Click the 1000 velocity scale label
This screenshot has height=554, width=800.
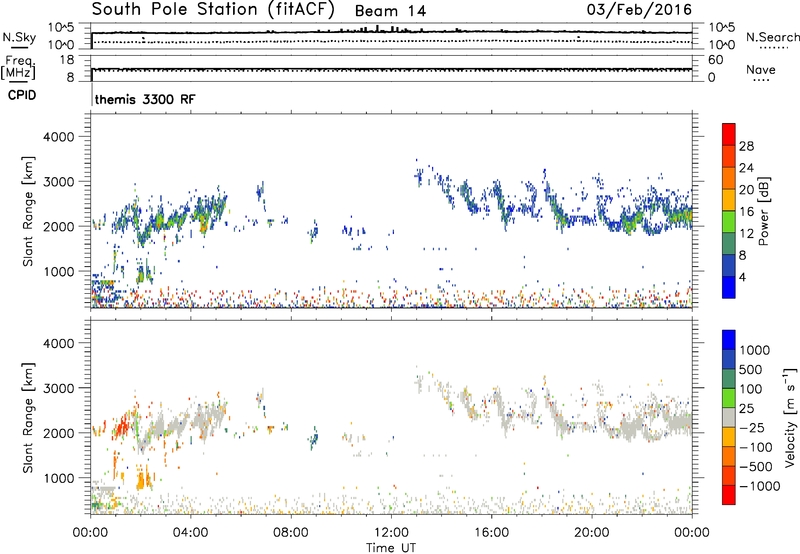[x=754, y=350]
